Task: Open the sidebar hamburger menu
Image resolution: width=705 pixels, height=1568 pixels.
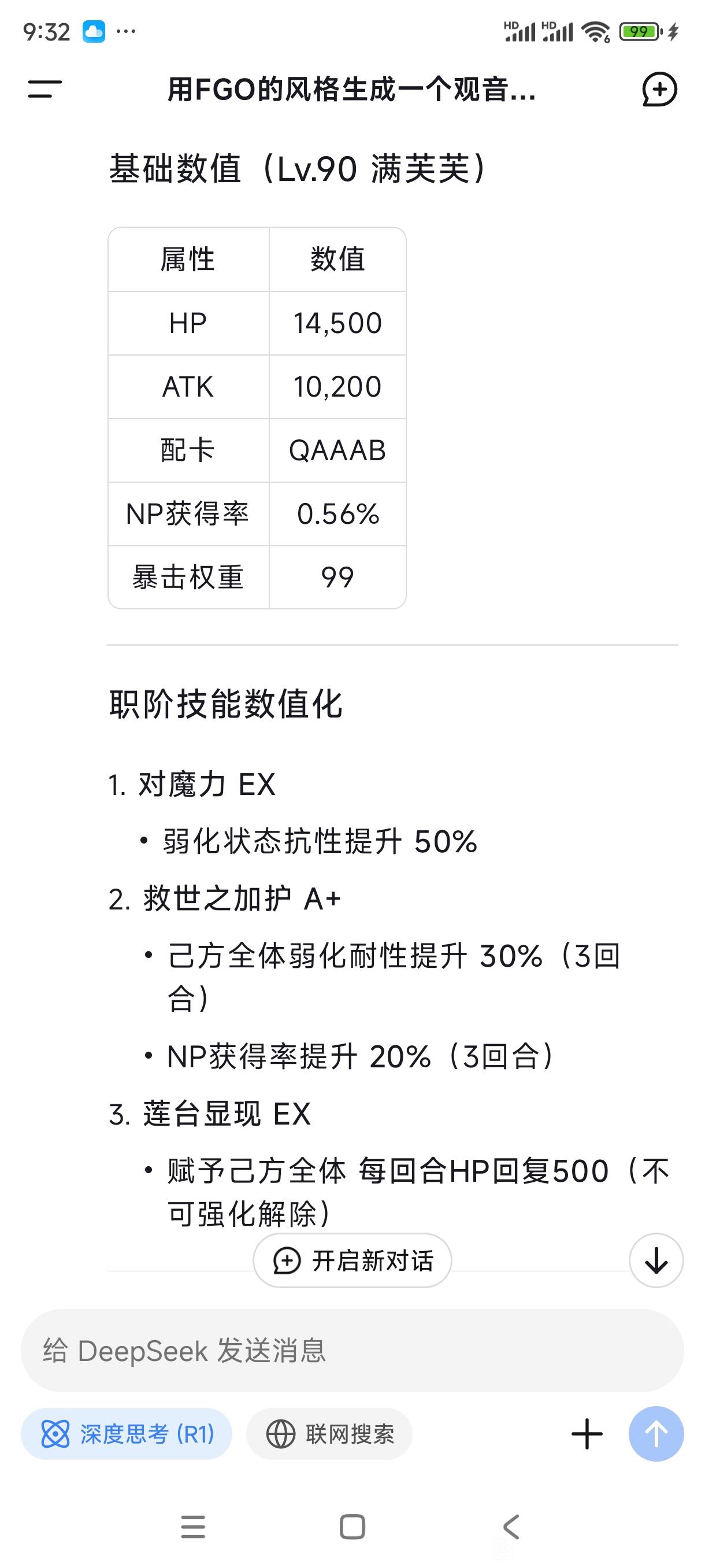Action: (44, 90)
